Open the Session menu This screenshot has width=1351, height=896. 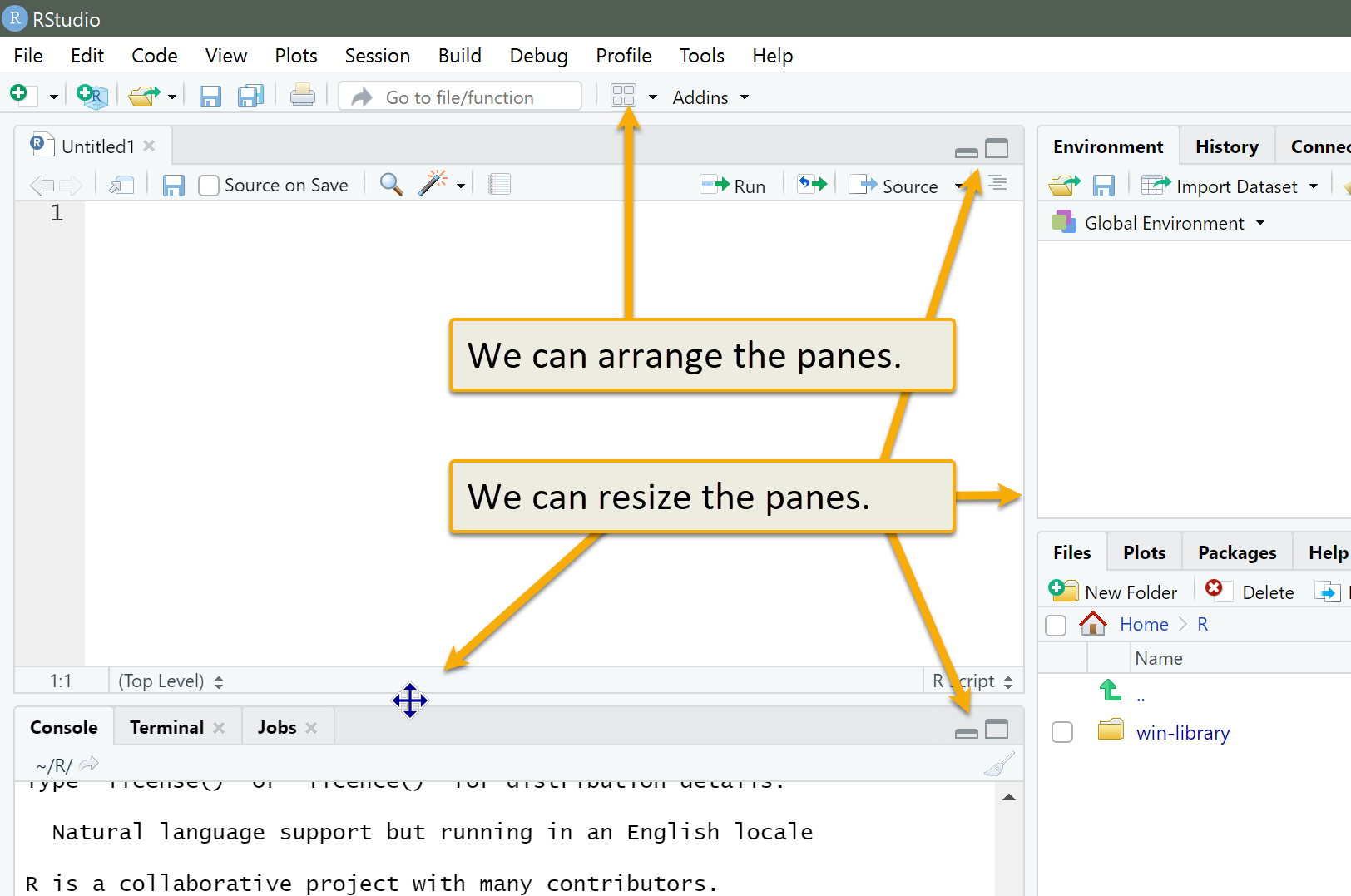[x=378, y=56]
